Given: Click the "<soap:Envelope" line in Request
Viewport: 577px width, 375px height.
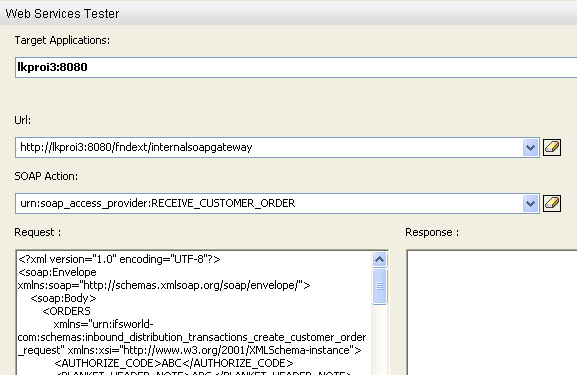Looking at the screenshot, I should [57, 272].
